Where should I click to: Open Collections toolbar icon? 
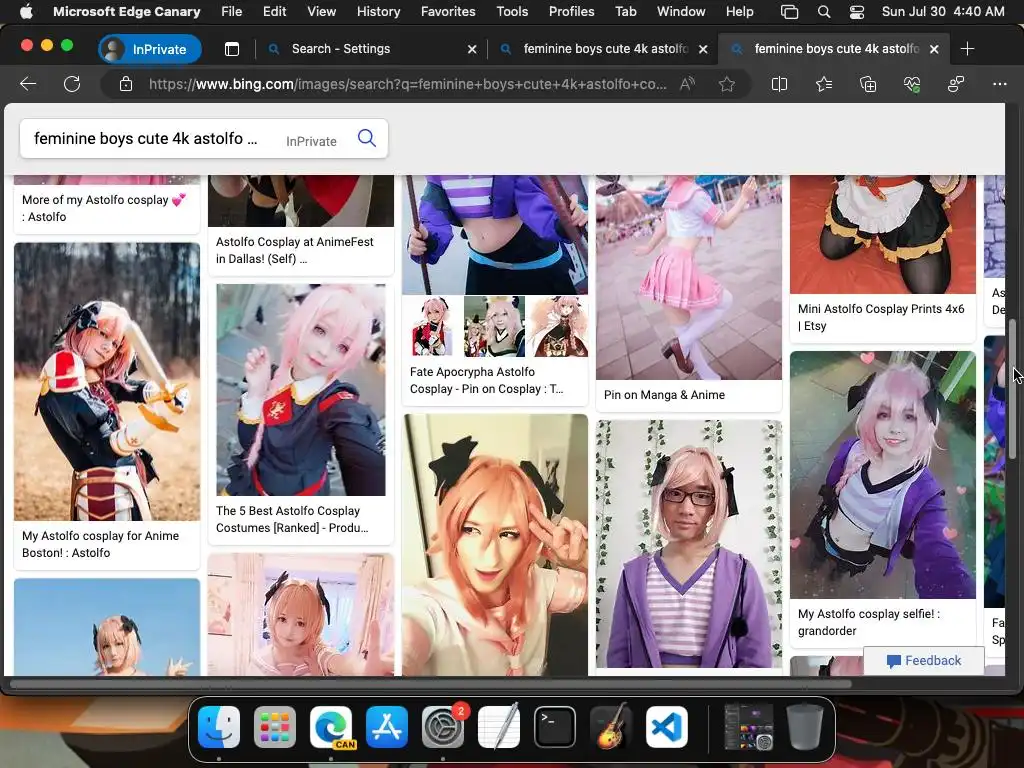coord(868,84)
